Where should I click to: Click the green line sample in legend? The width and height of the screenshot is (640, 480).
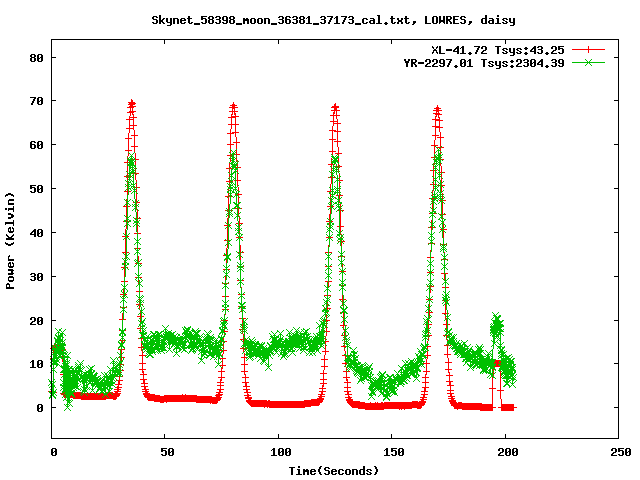coord(588,62)
